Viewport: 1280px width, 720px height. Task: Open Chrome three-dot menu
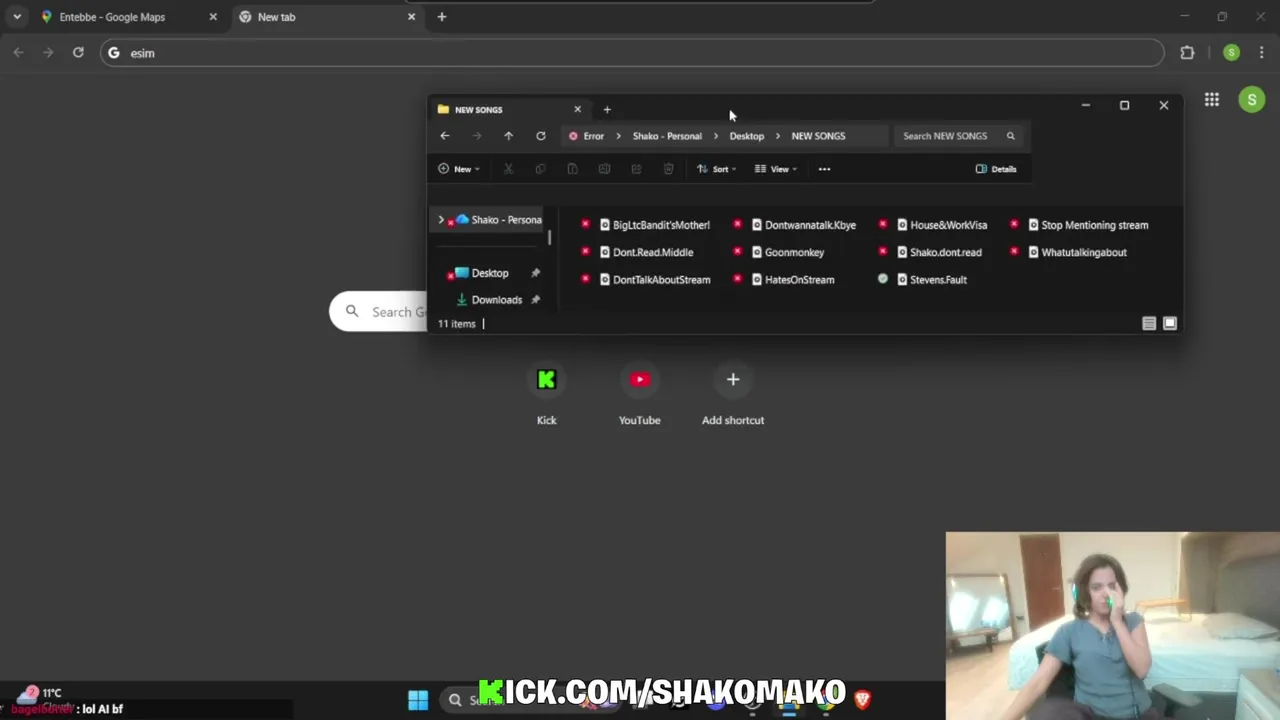point(1261,53)
